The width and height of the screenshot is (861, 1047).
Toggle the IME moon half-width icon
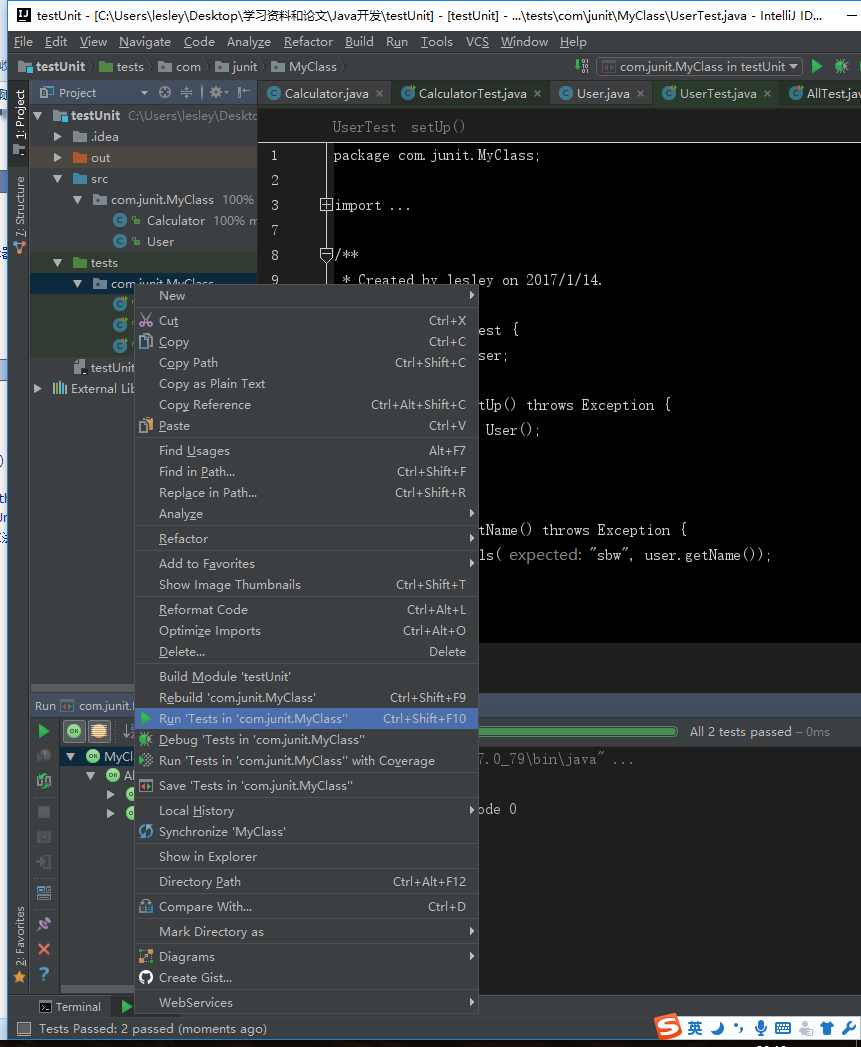coord(717,1028)
